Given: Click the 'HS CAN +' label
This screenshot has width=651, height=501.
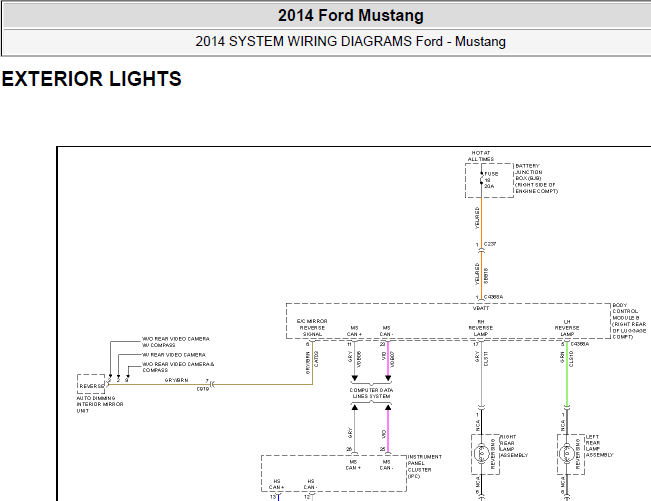Looking at the screenshot, I should [277, 484].
